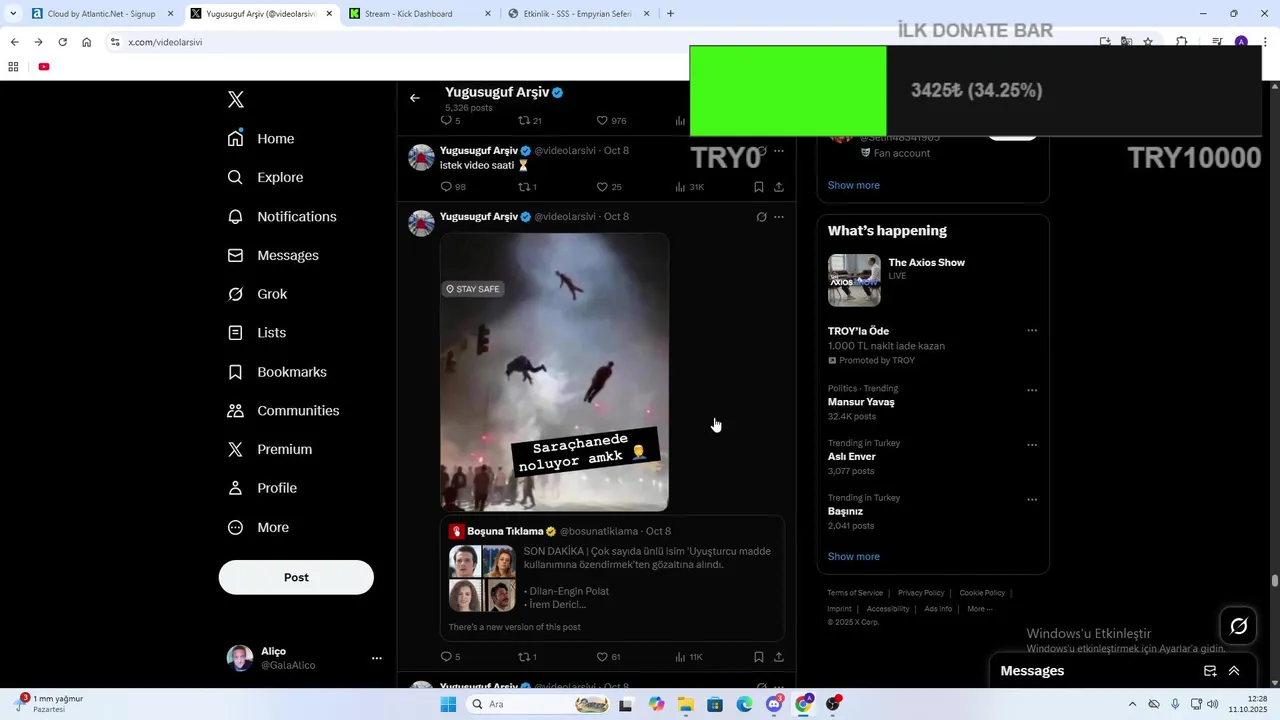Show hidden system tray icons

pos(1132,704)
